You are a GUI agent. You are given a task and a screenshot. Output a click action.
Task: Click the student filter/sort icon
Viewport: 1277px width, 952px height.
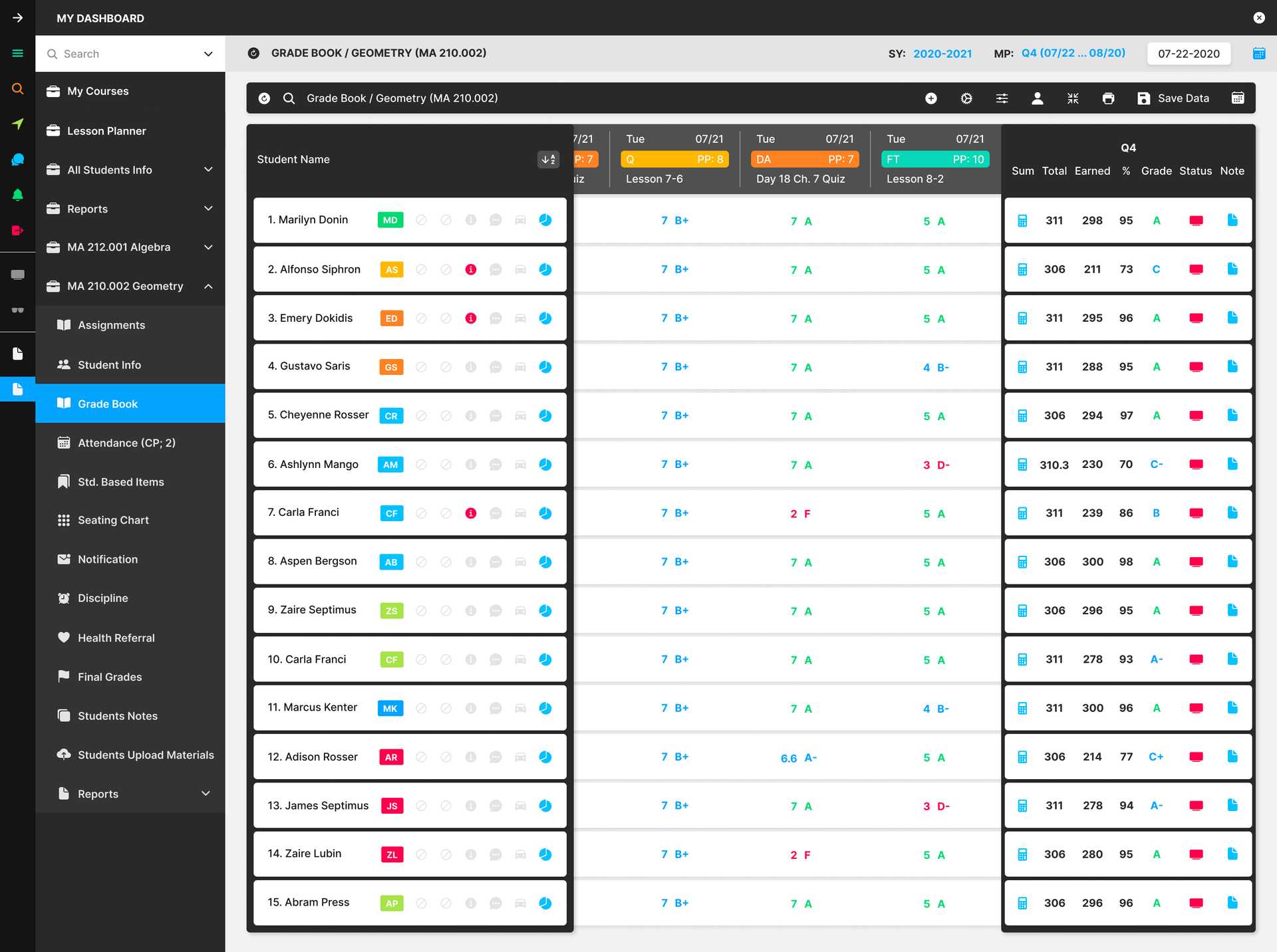(548, 159)
